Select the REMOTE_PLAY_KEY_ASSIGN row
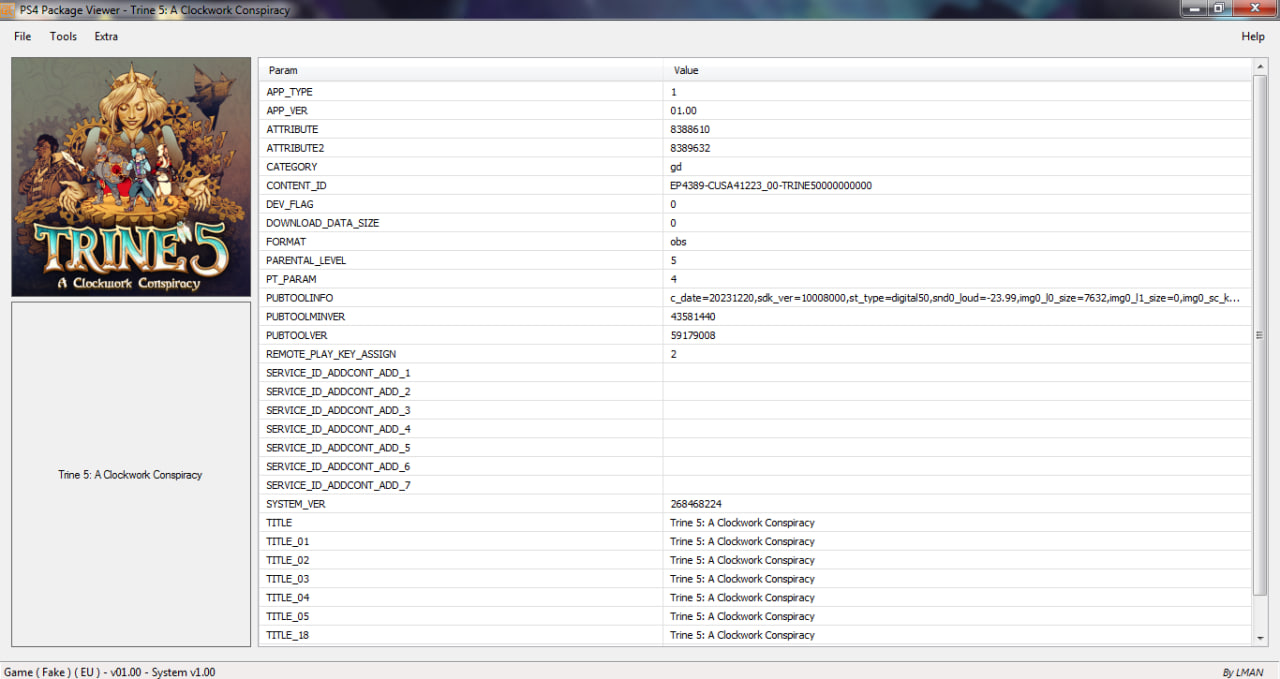This screenshot has height=679, width=1280. [x=755, y=354]
